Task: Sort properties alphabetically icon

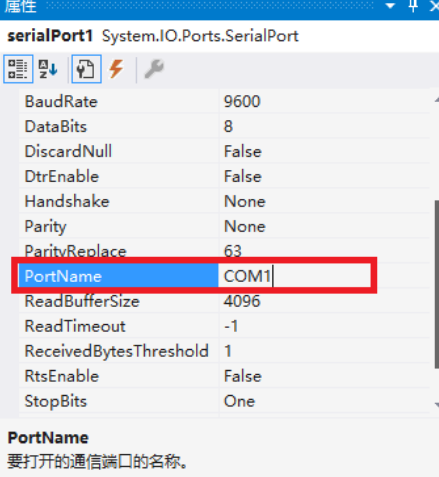Action: (x=48, y=69)
